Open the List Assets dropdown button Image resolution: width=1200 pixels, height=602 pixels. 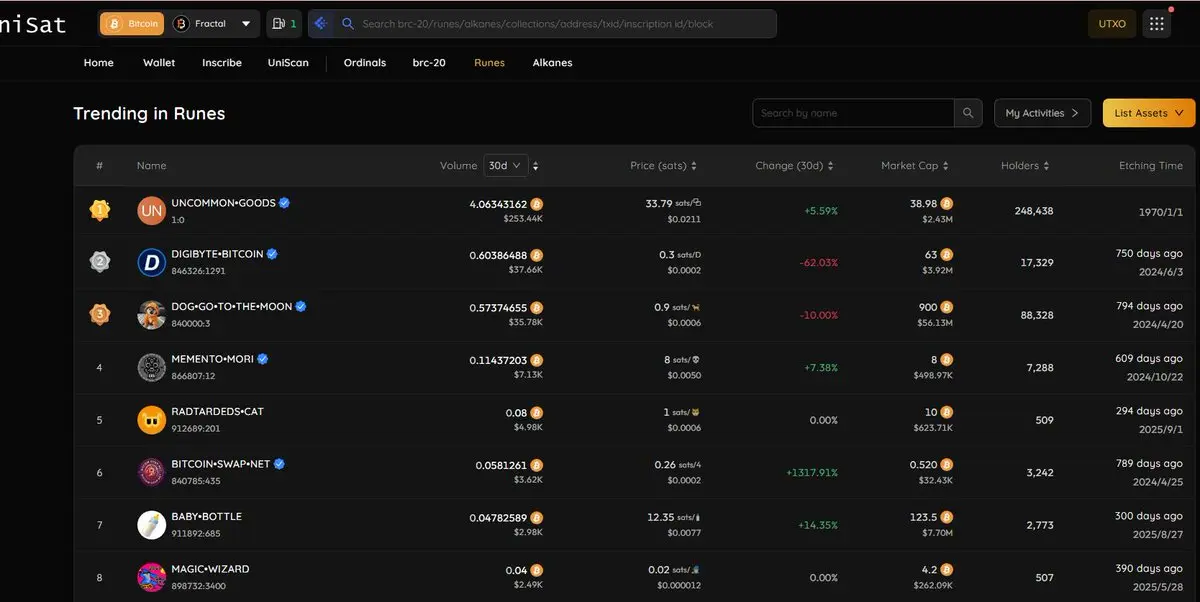(x=1149, y=113)
